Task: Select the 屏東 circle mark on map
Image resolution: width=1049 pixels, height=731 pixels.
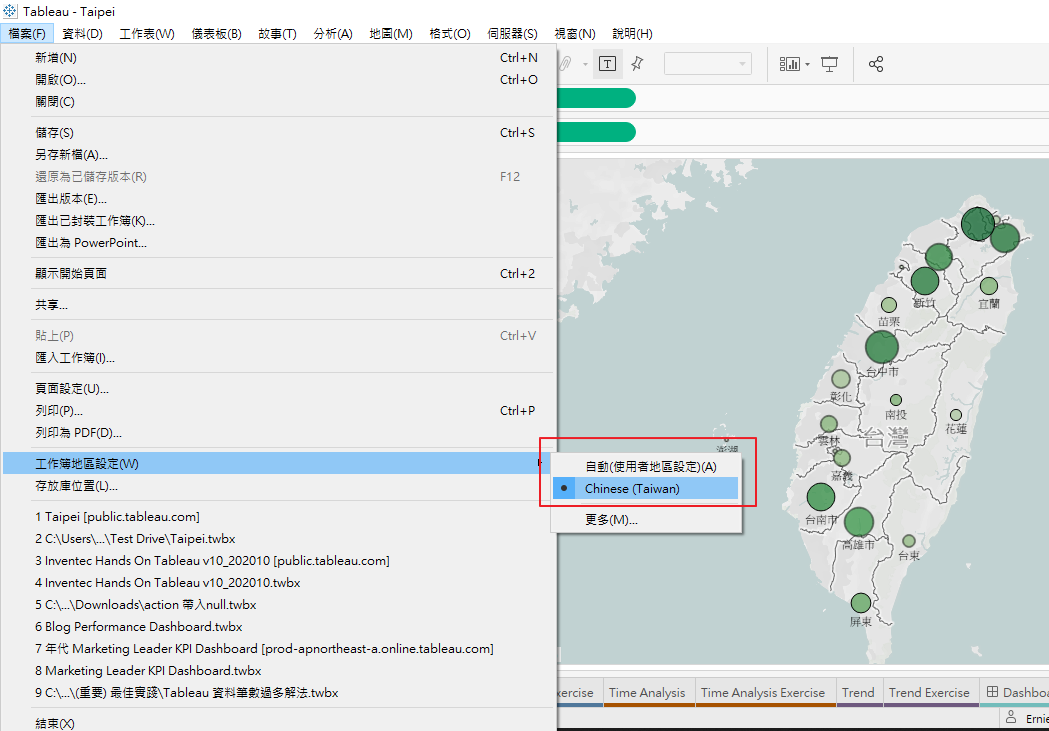Action: (x=860, y=603)
